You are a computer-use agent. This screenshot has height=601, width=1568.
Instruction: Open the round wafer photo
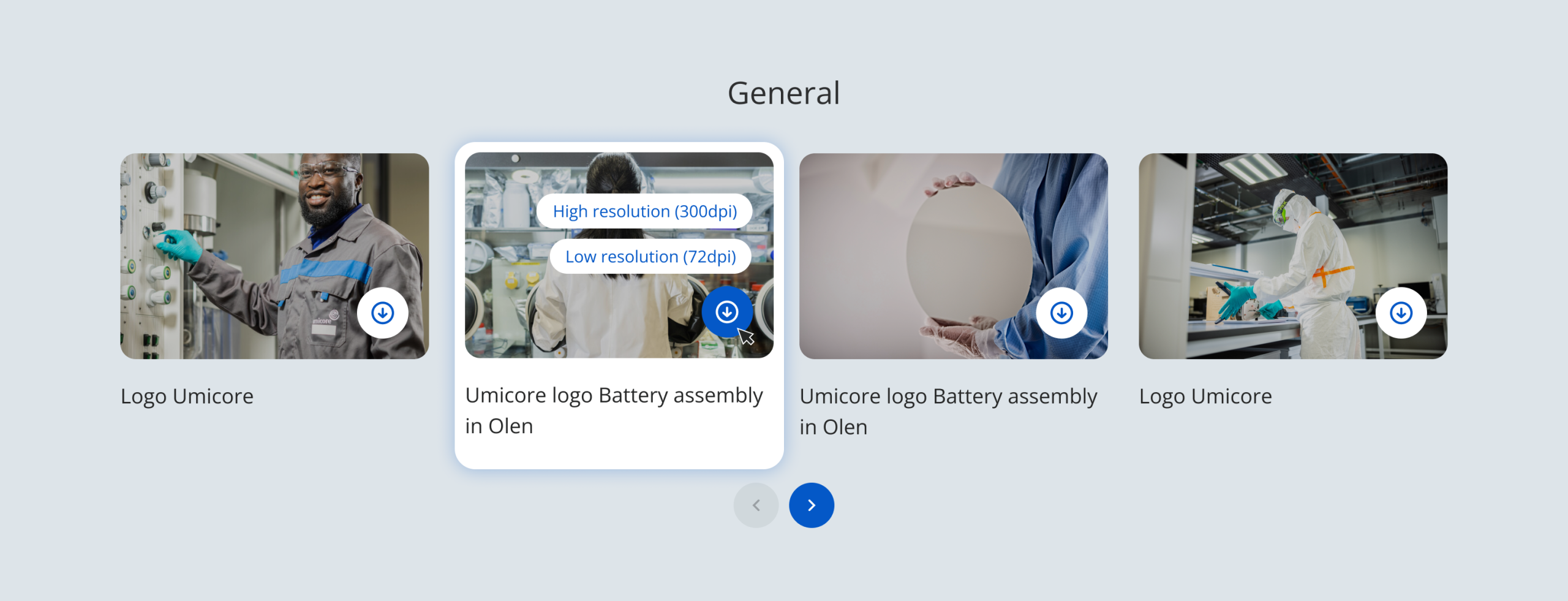(x=954, y=256)
